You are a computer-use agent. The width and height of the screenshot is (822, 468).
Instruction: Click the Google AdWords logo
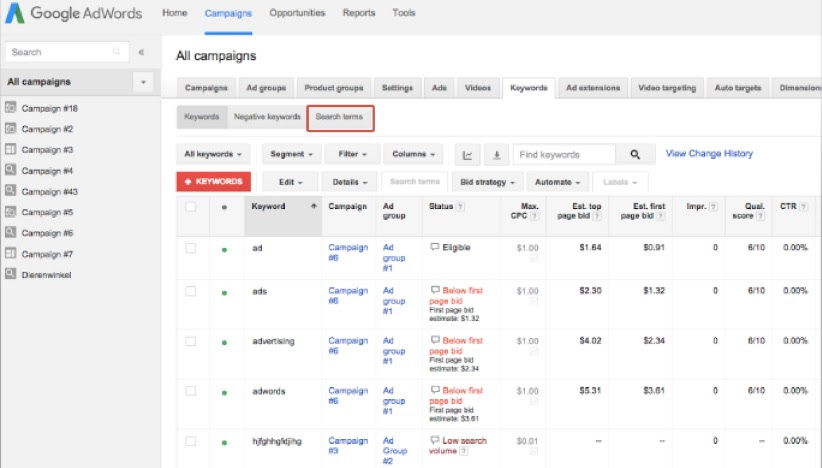[73, 13]
